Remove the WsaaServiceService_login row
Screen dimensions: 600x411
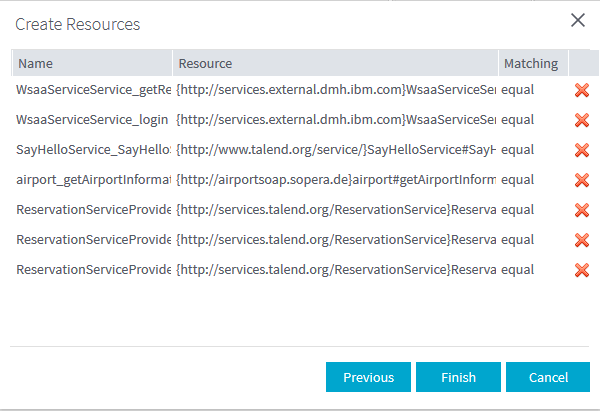click(x=581, y=121)
